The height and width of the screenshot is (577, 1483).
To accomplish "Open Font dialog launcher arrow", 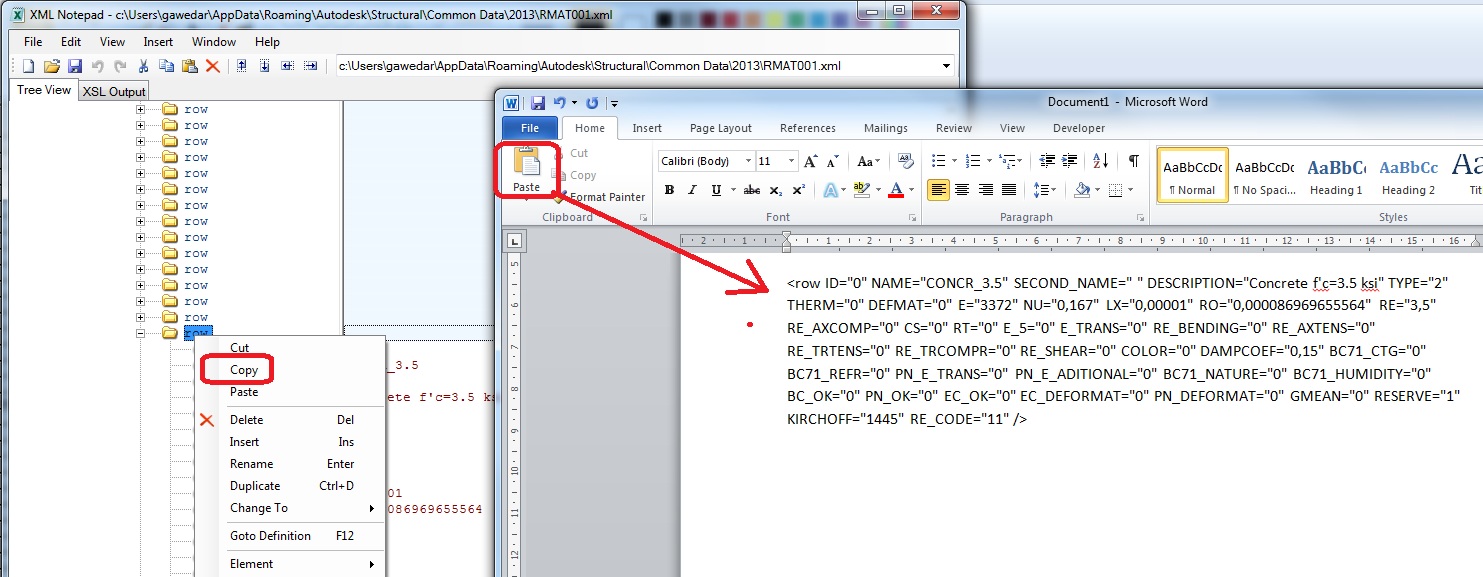I will (910, 218).
